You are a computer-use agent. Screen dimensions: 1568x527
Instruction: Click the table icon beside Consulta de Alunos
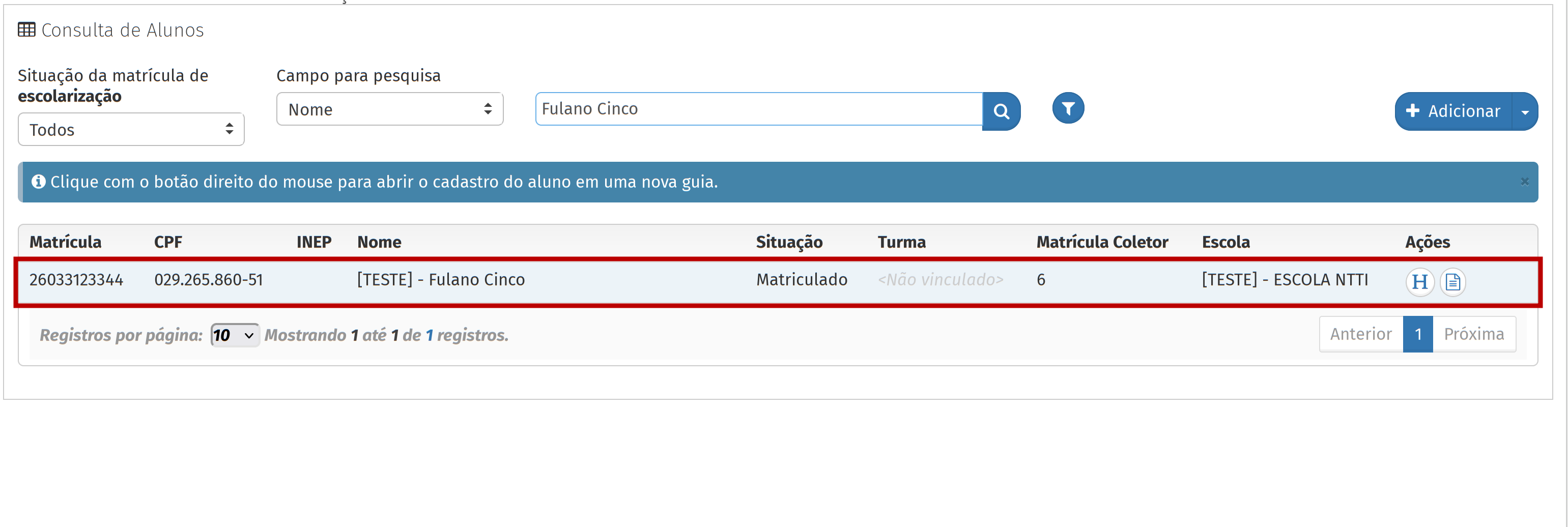click(27, 30)
